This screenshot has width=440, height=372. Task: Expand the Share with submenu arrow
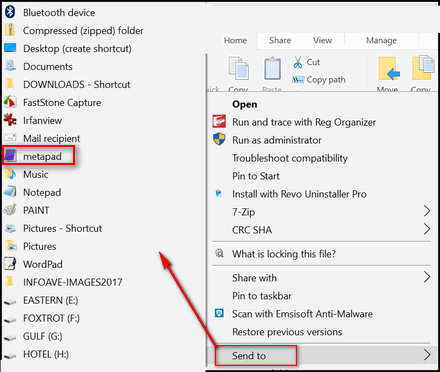[x=427, y=277]
